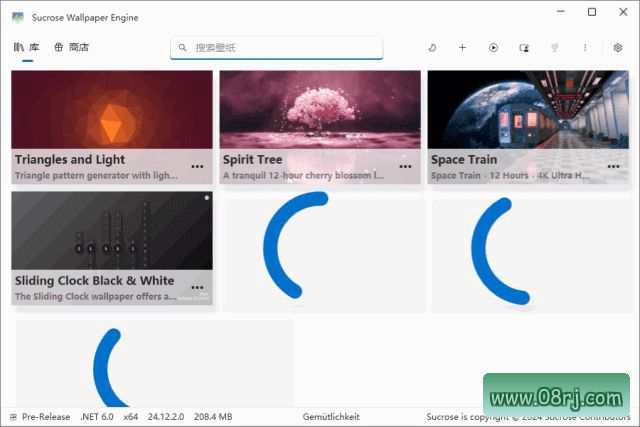This screenshot has width=640, height=427.
Task: Click the 'Triangle pattern generator' description
Action: (96, 176)
